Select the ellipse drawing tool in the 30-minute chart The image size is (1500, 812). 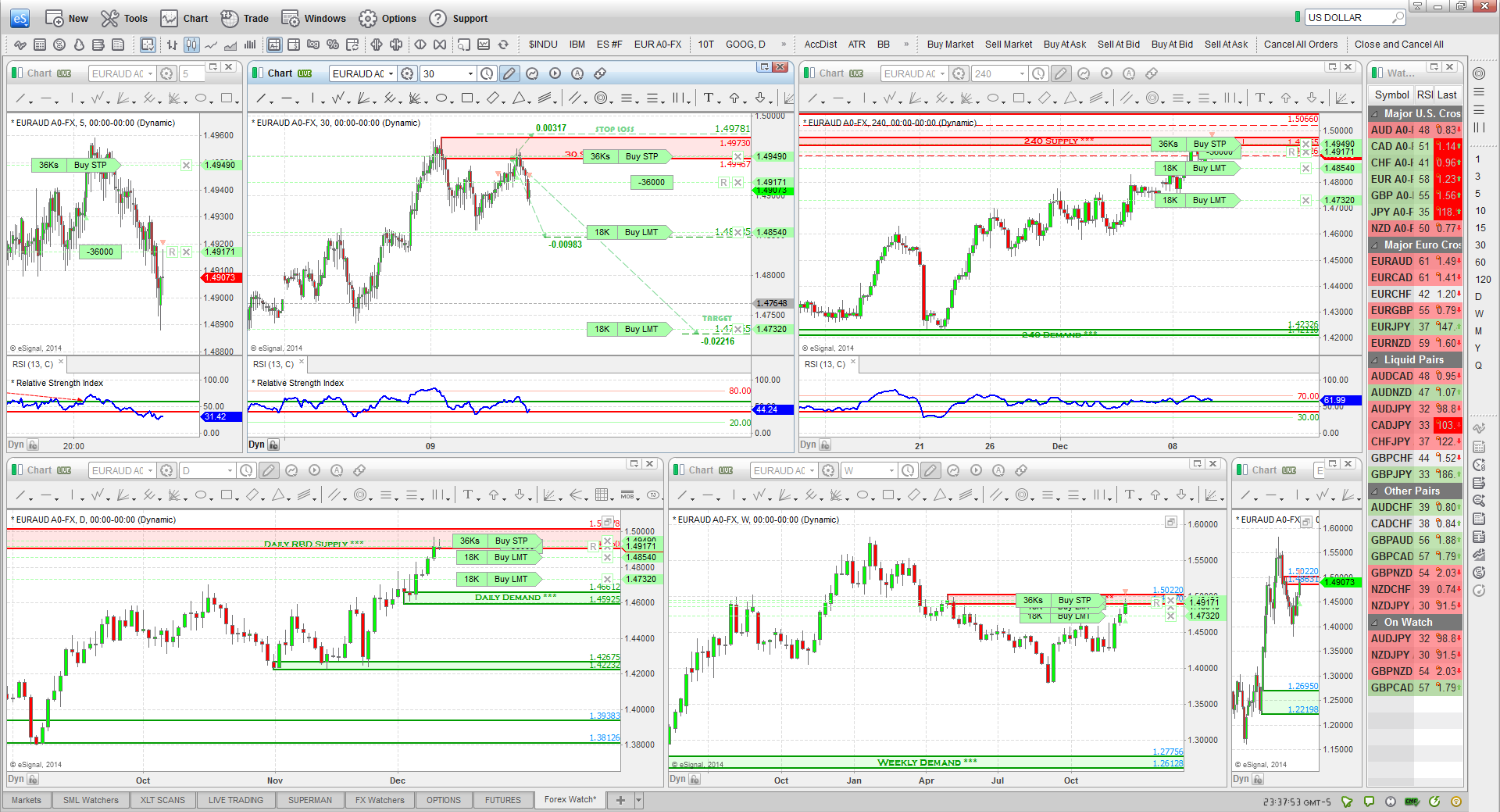tap(441, 98)
